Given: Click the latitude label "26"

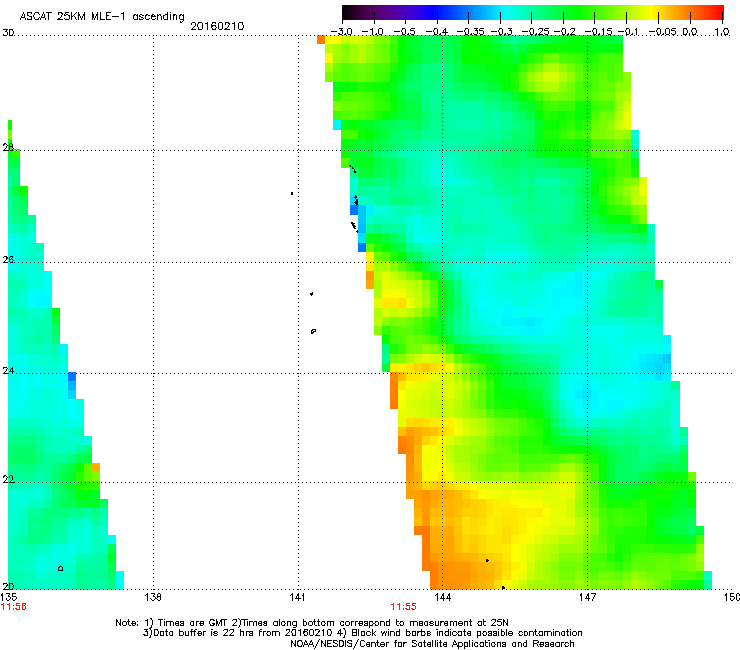Looking at the screenshot, I should (x=8, y=260).
